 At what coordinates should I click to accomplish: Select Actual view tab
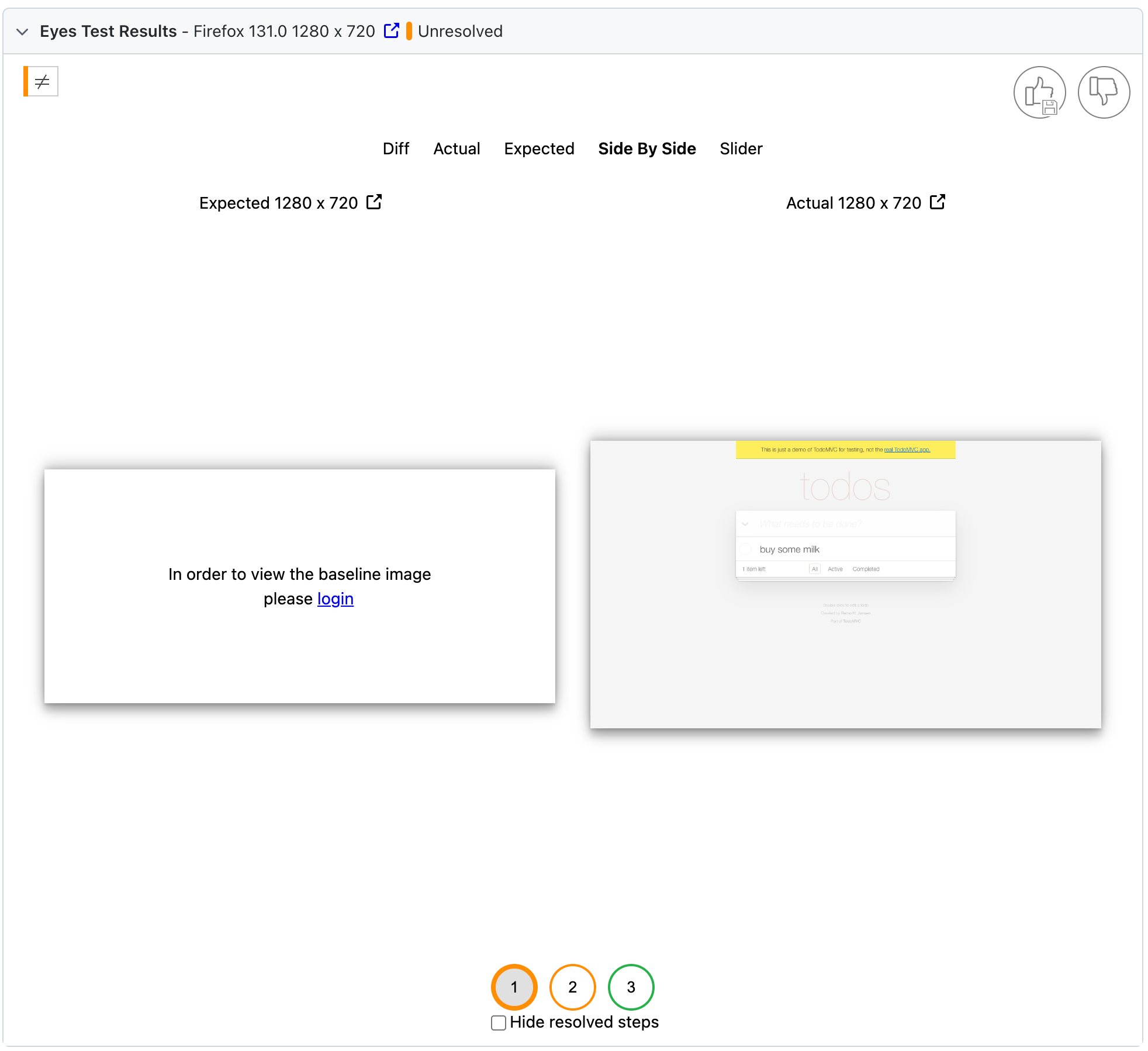455,149
